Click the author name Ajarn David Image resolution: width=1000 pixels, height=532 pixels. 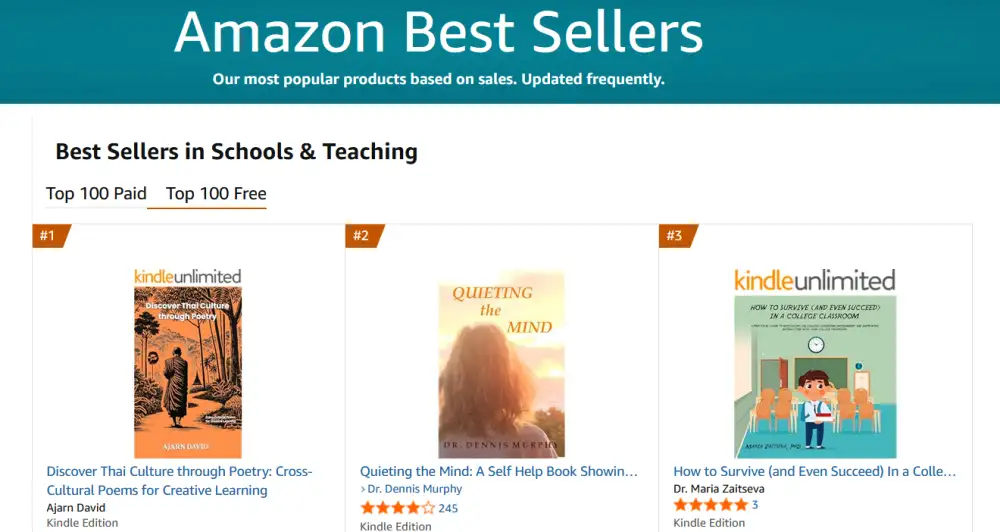tap(75, 507)
